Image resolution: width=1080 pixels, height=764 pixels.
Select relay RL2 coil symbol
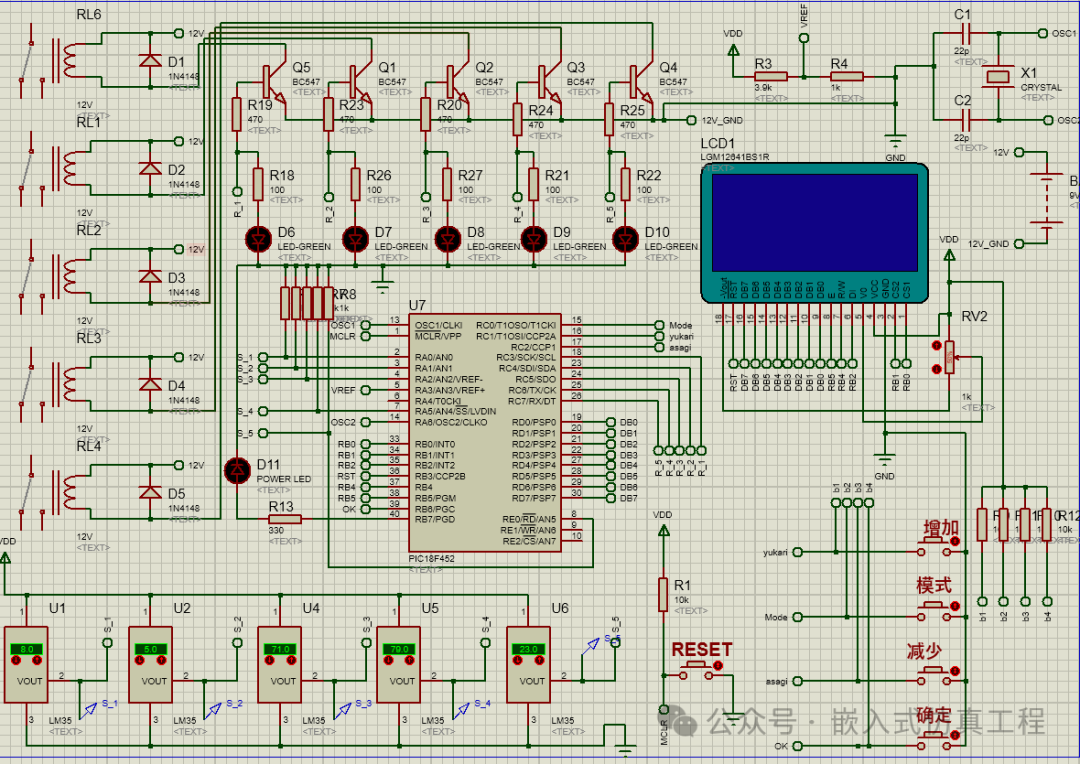pos(69,276)
